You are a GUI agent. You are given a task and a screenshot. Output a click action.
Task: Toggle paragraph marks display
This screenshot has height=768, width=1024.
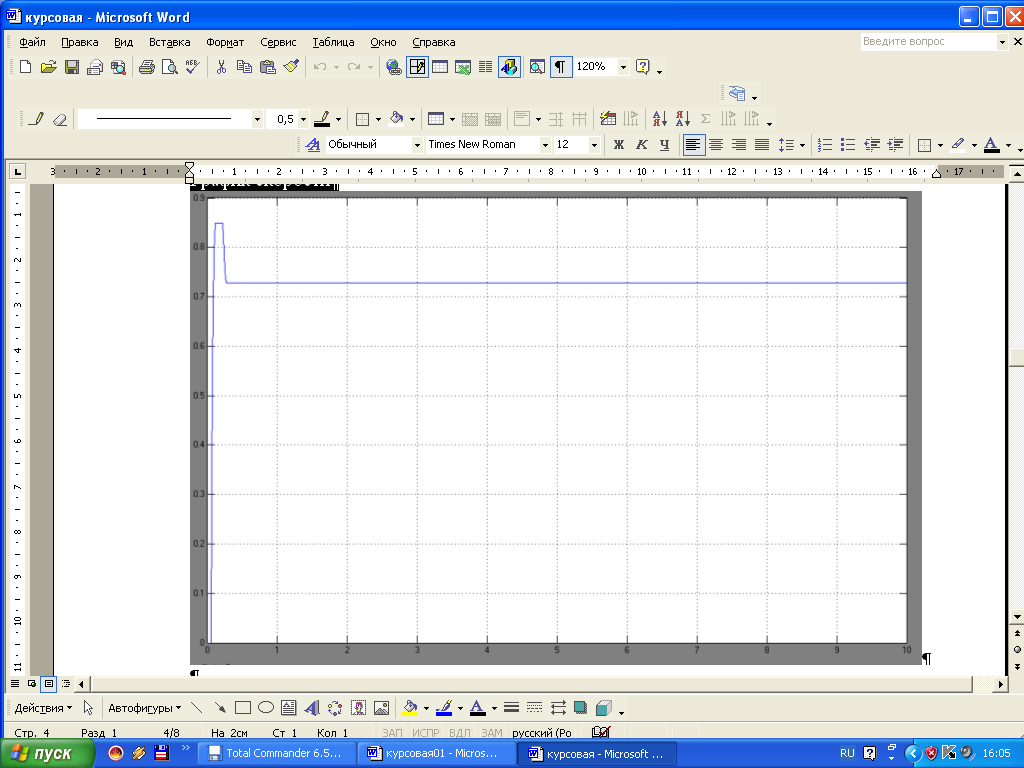coord(560,67)
